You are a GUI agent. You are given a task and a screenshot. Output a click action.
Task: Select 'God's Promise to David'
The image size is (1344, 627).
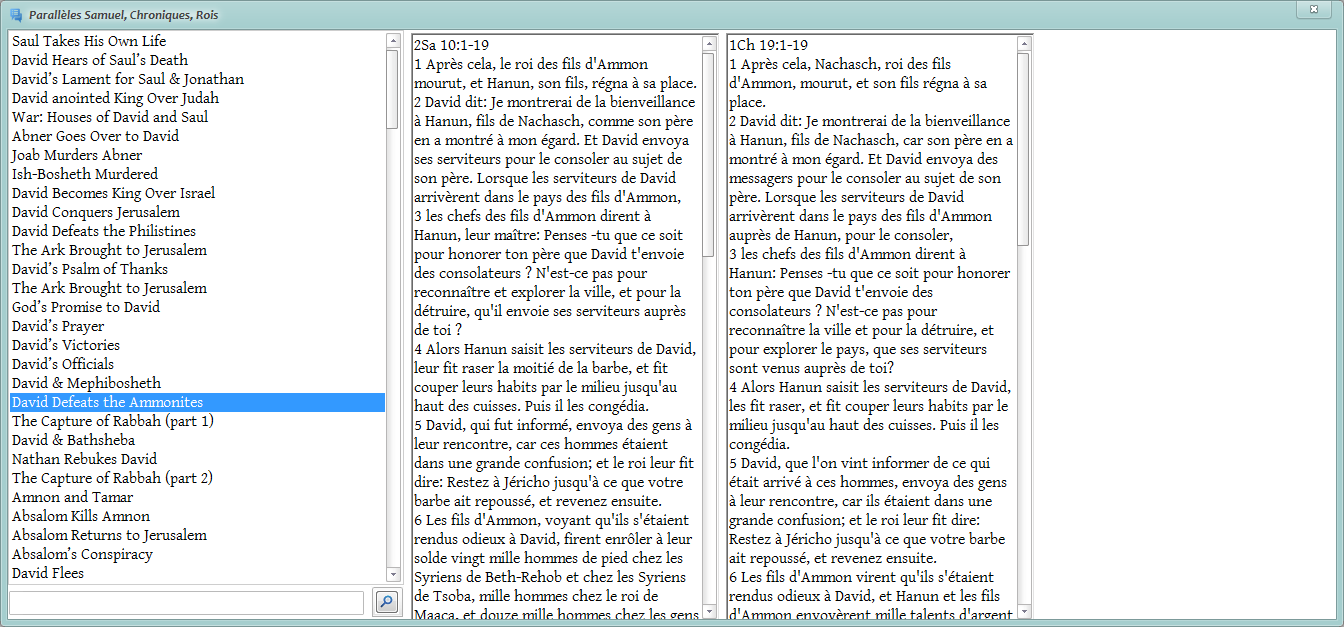point(197,307)
